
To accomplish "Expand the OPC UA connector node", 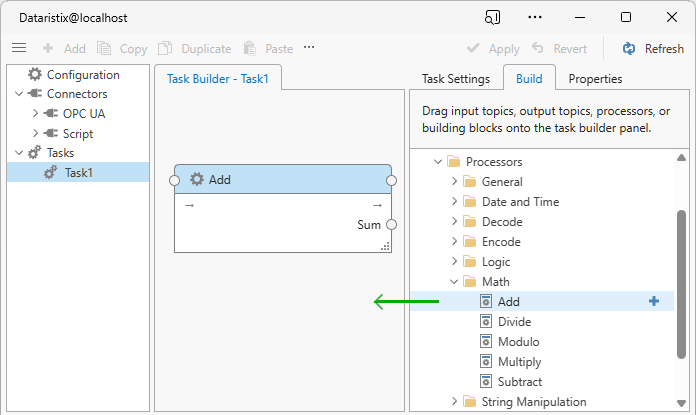I will [x=35, y=114].
